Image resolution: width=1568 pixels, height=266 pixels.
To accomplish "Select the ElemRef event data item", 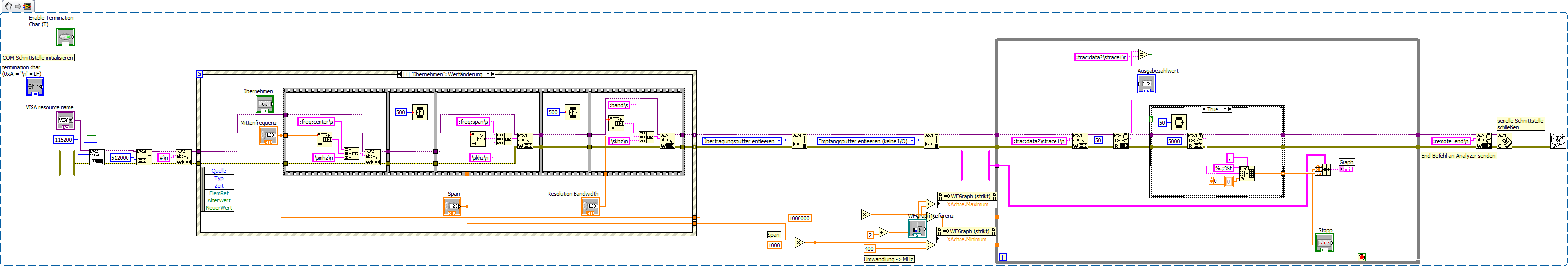I will tap(219, 193).
